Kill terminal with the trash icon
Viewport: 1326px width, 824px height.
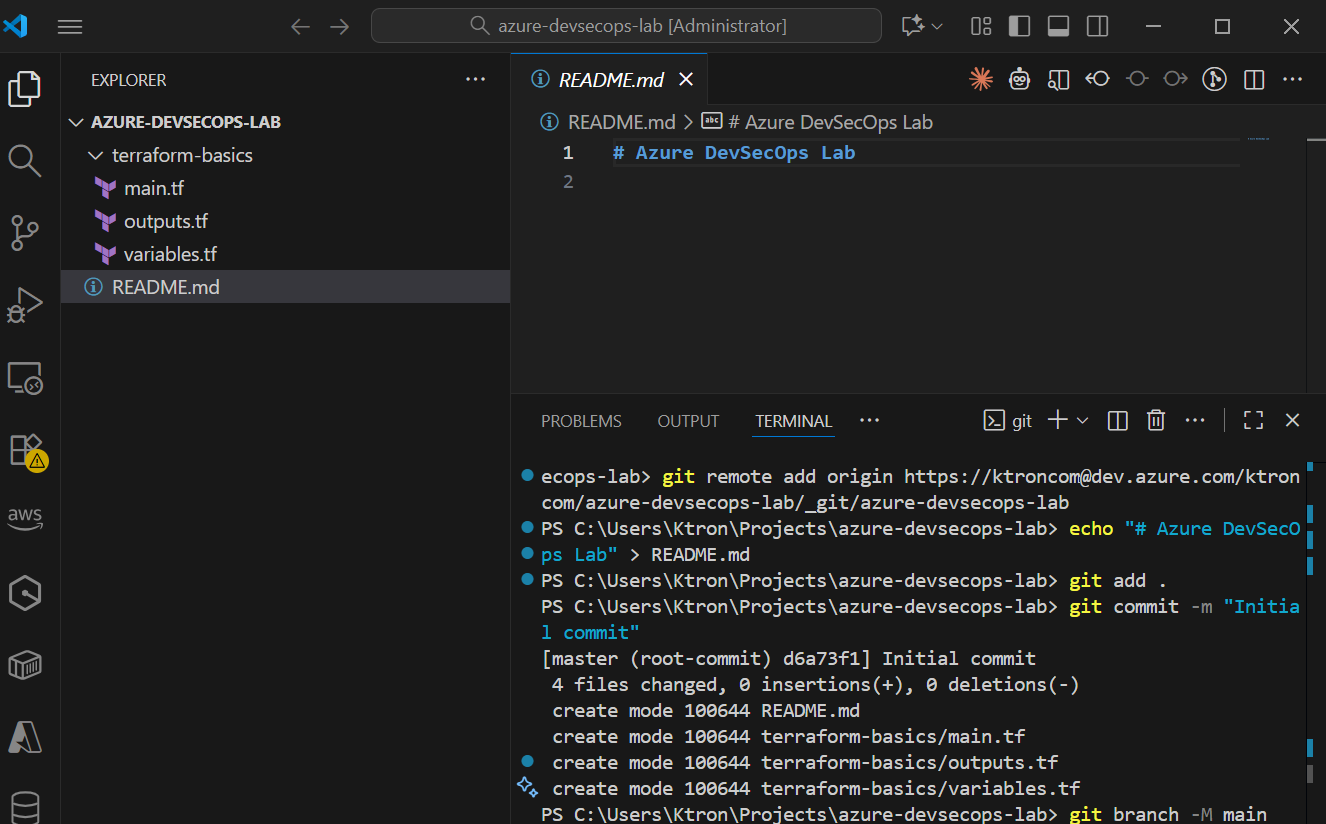click(x=1156, y=421)
